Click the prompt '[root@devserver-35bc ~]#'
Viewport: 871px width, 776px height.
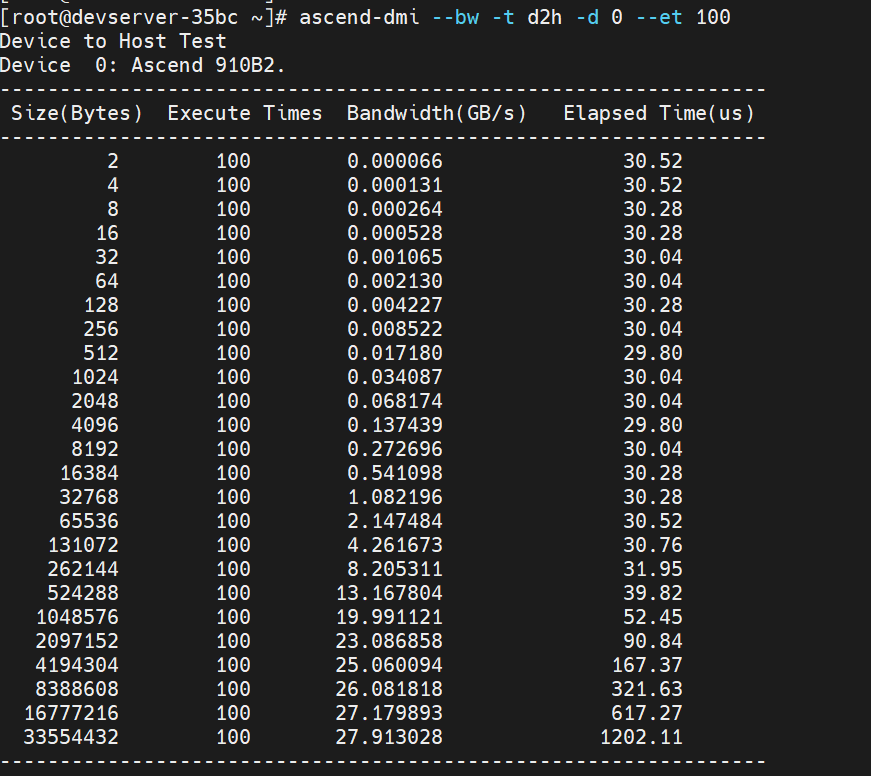click(144, 17)
